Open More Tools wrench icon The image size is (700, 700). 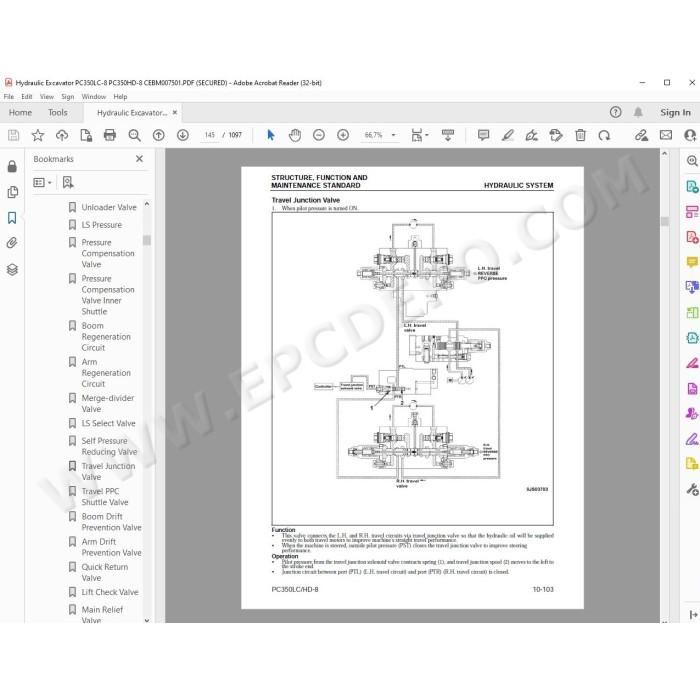(x=692, y=490)
